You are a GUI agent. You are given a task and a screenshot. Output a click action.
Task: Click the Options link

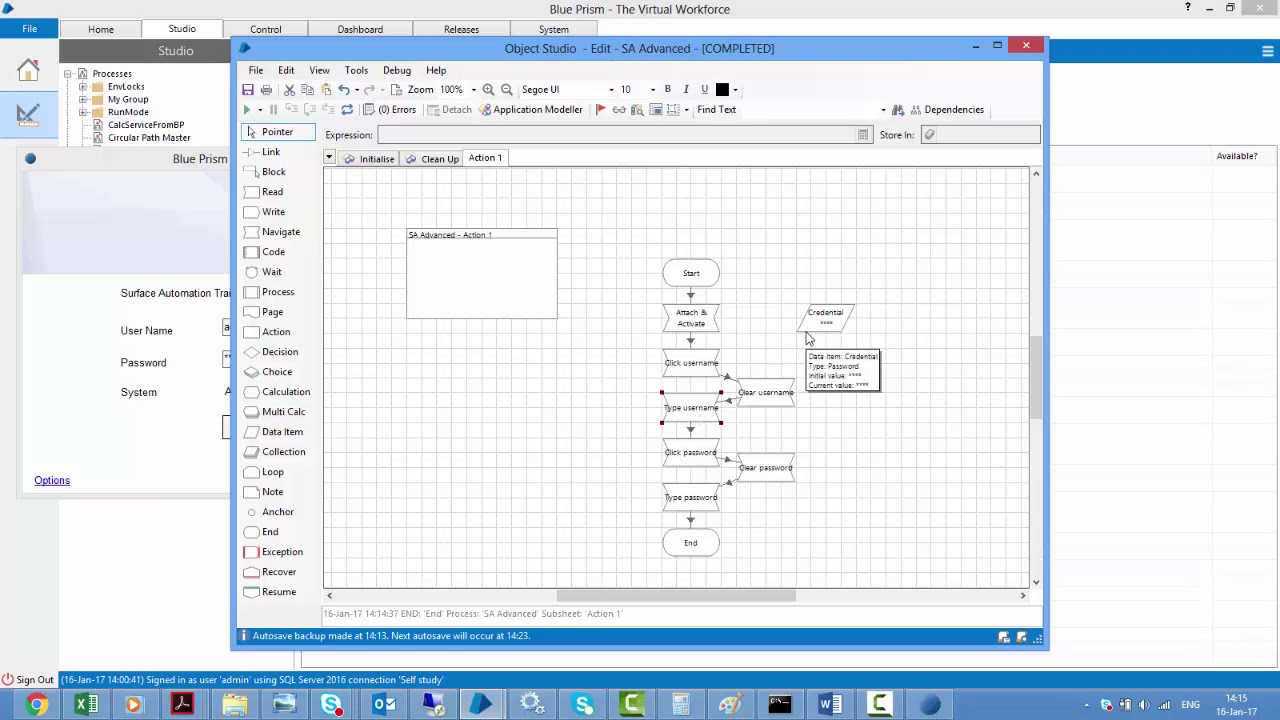coord(52,480)
